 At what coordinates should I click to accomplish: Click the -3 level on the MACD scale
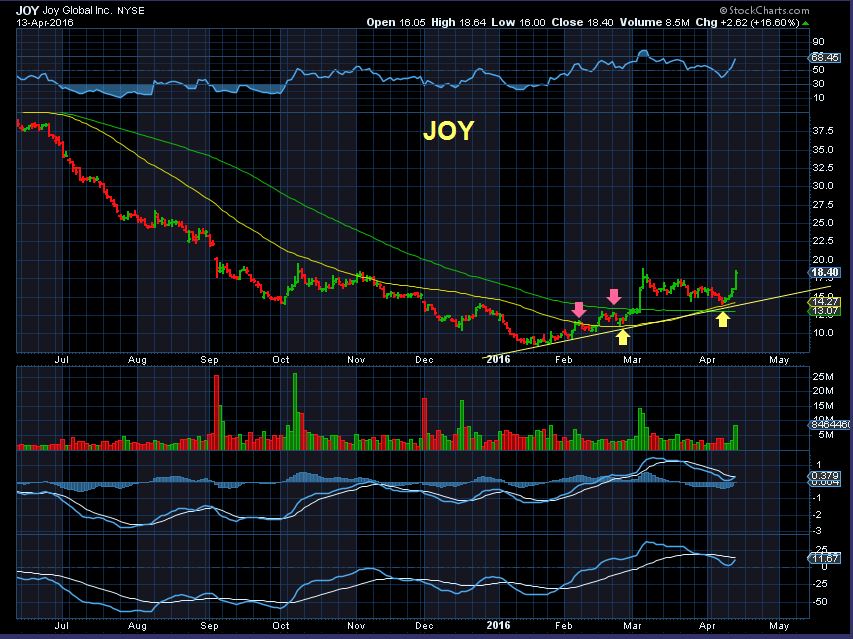(x=817, y=531)
